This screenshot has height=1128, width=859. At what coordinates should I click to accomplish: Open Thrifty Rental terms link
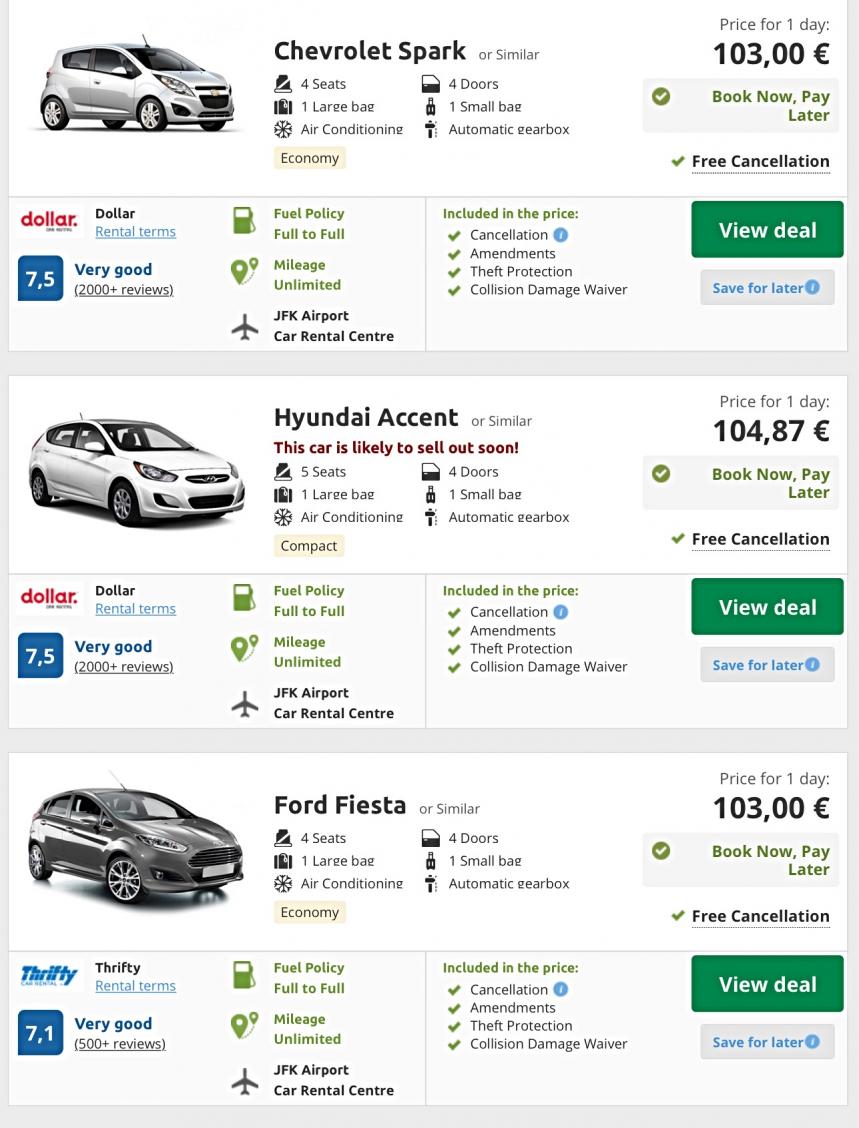click(x=135, y=986)
